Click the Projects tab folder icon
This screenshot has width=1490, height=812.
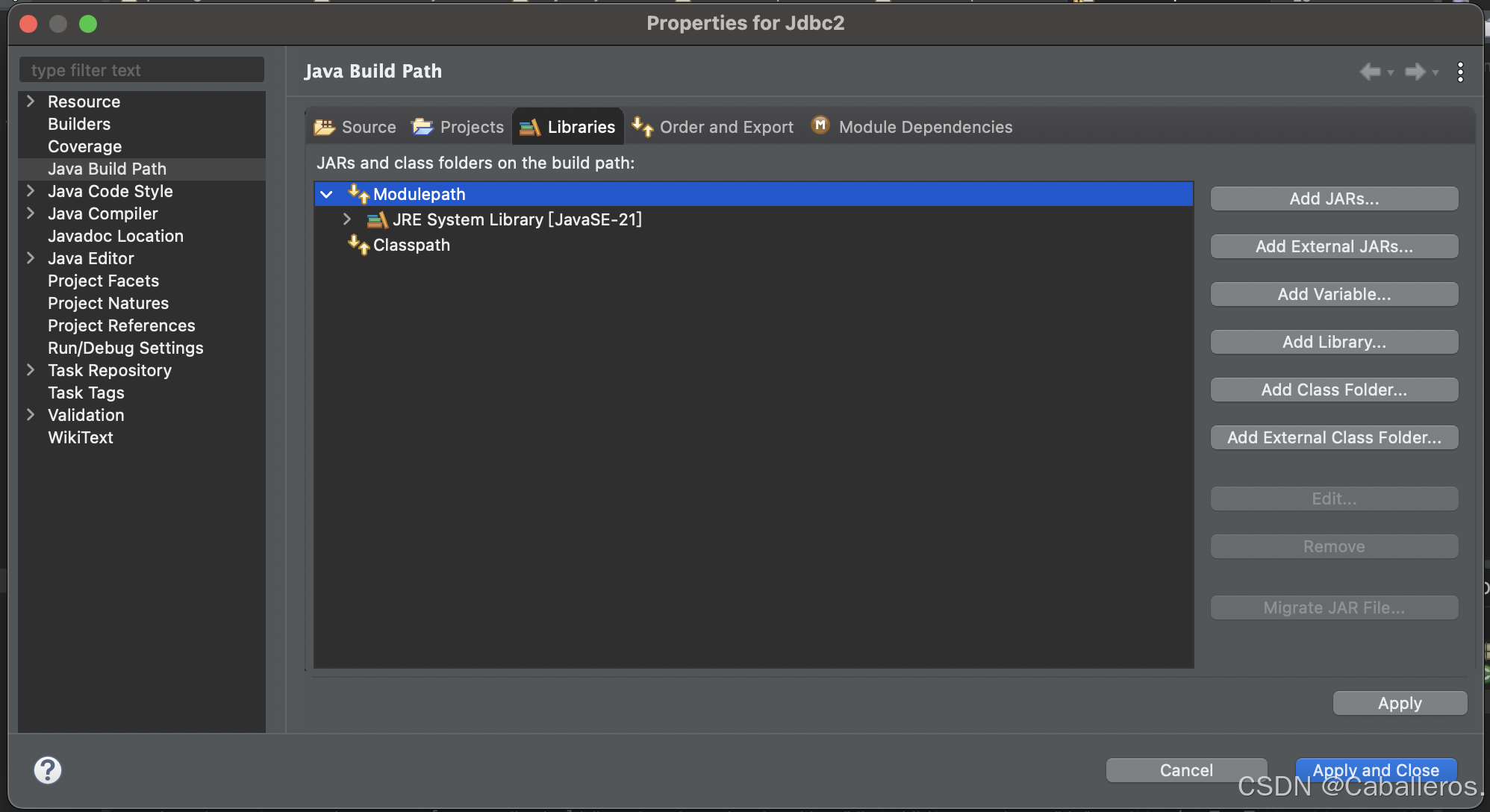click(x=423, y=127)
